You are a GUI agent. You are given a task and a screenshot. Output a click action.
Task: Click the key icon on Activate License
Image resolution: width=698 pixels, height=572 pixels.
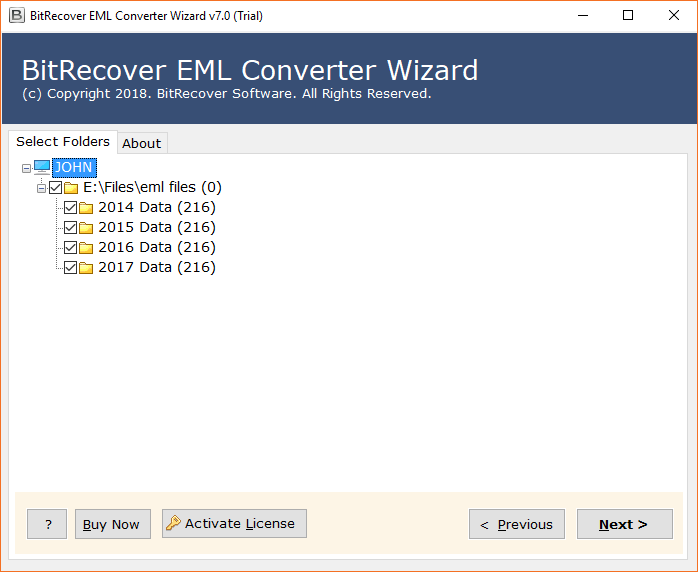coord(174,524)
